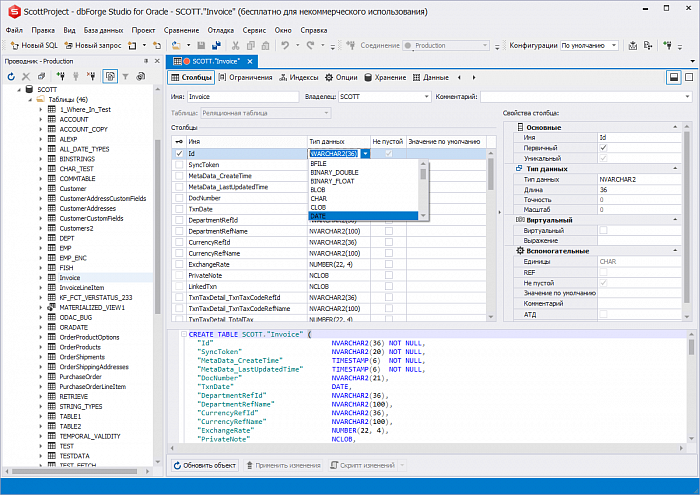This screenshot has height=495, width=700.
Task: Switch to the Индексы tab
Action: click(299, 78)
